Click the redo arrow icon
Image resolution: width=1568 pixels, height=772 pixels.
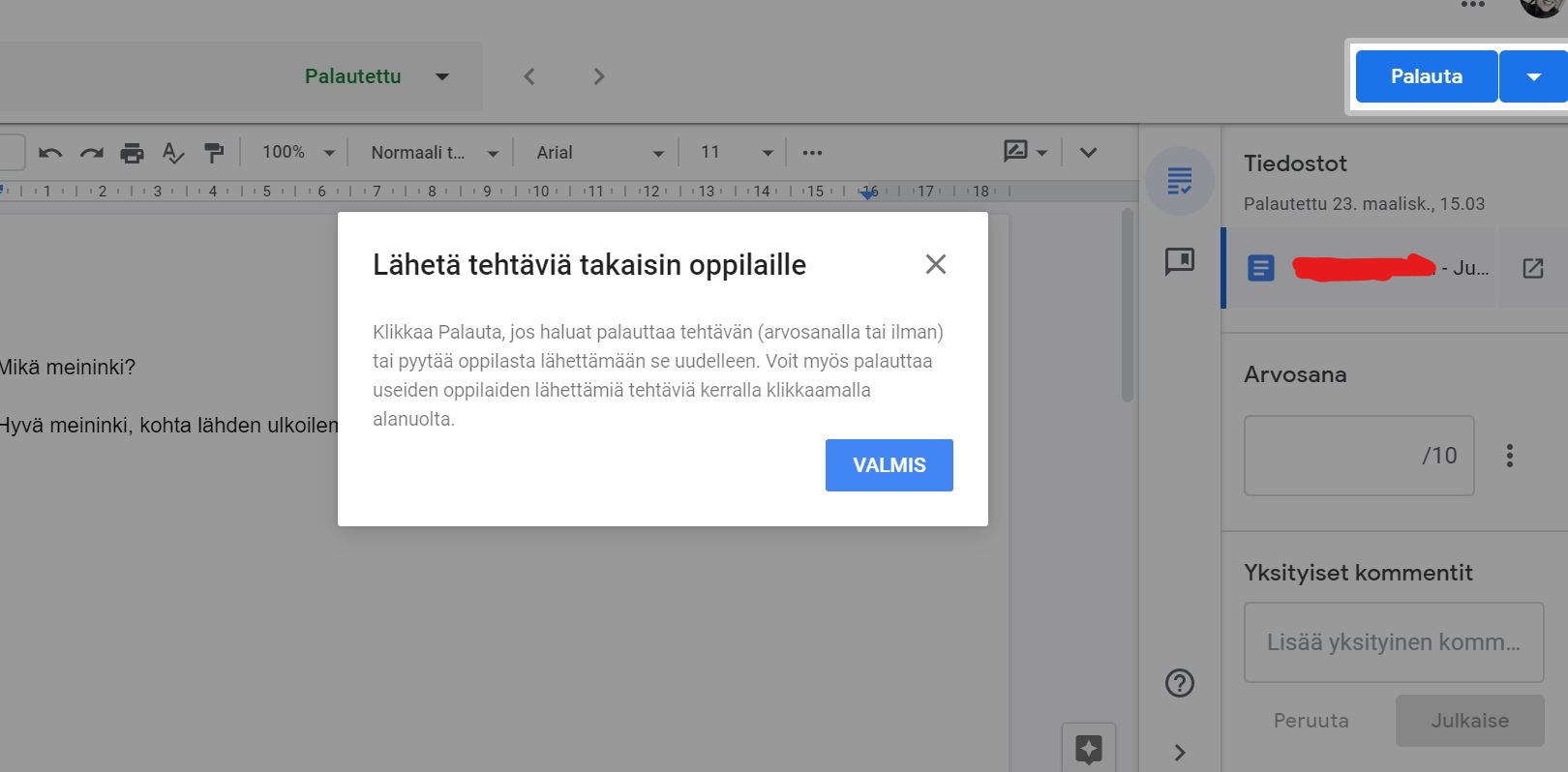[91, 153]
